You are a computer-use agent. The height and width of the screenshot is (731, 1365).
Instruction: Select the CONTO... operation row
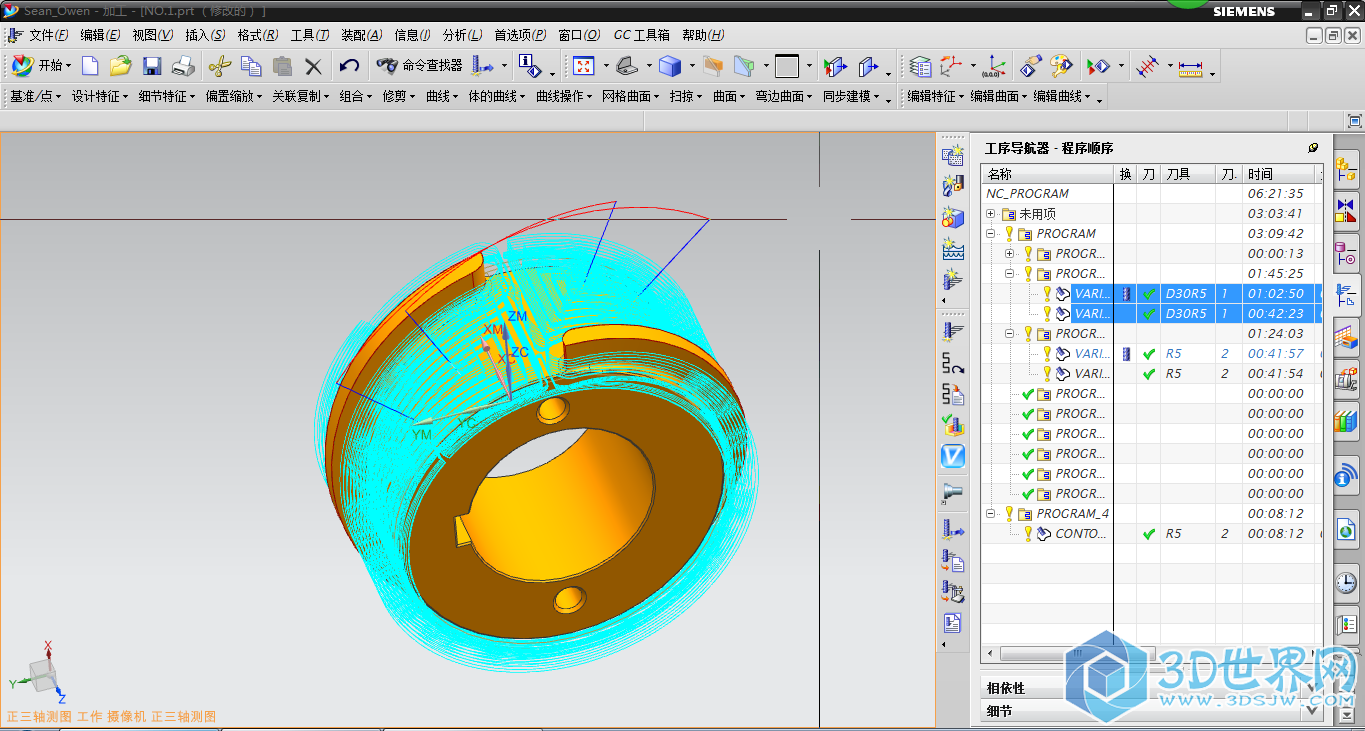[1151, 534]
